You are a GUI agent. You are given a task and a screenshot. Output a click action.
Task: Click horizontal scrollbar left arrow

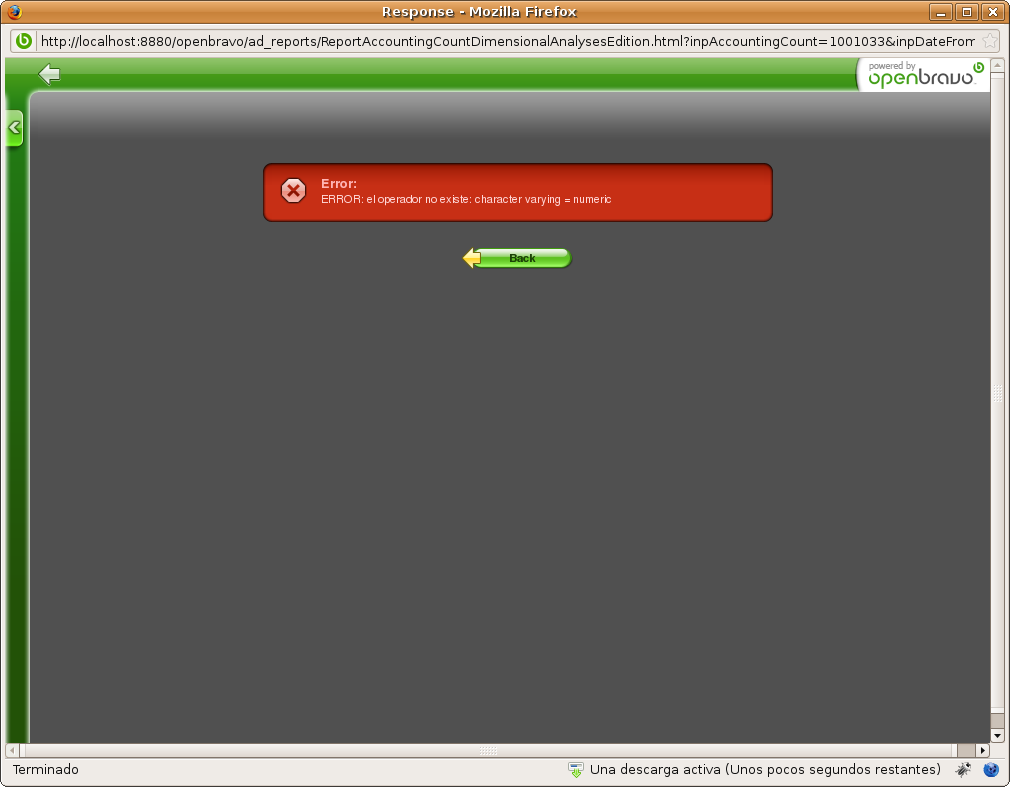click(x=12, y=750)
